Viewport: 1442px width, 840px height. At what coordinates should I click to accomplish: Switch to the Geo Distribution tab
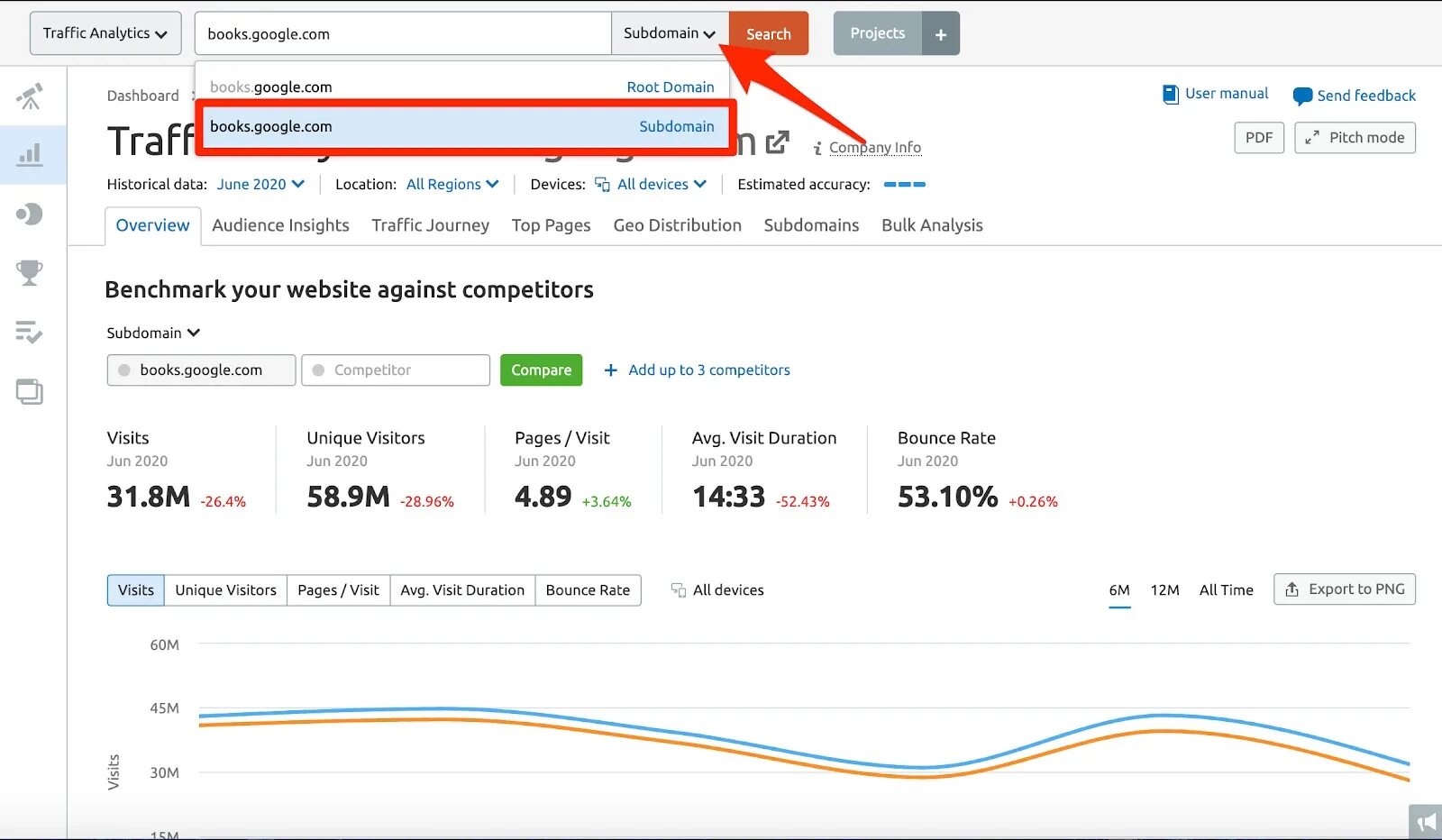coord(677,225)
